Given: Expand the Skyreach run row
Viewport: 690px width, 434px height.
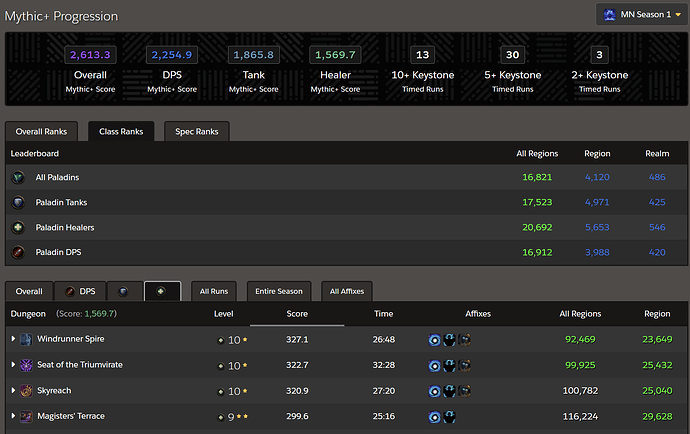Looking at the screenshot, I should coord(13,390).
